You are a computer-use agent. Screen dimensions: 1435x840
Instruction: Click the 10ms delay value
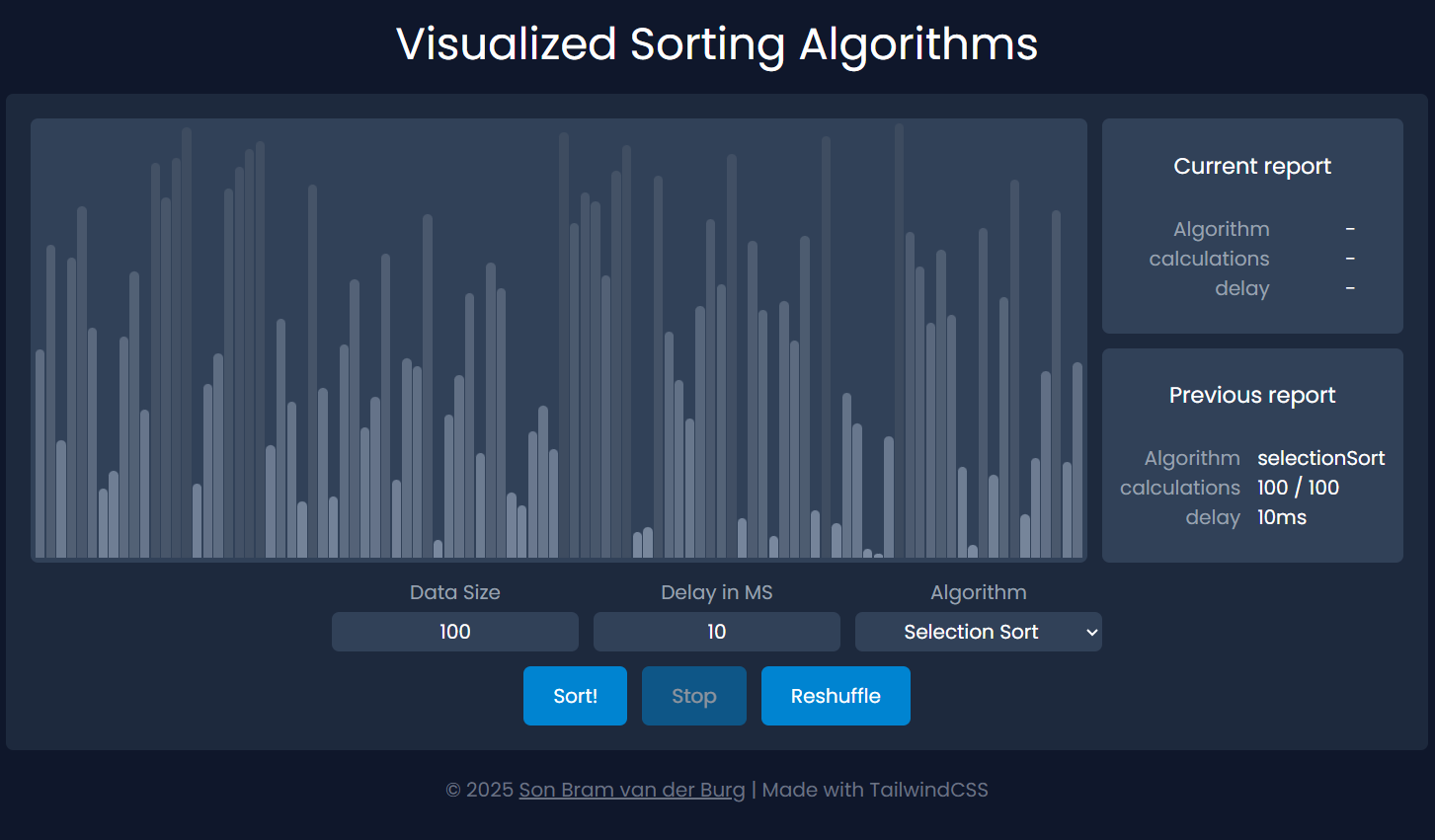click(1282, 517)
